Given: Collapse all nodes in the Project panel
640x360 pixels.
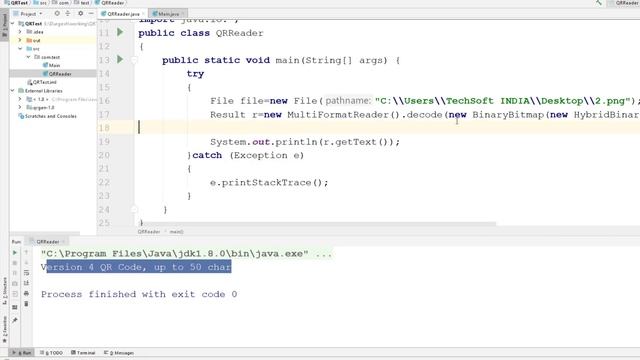Looking at the screenshot, I should [68, 13].
